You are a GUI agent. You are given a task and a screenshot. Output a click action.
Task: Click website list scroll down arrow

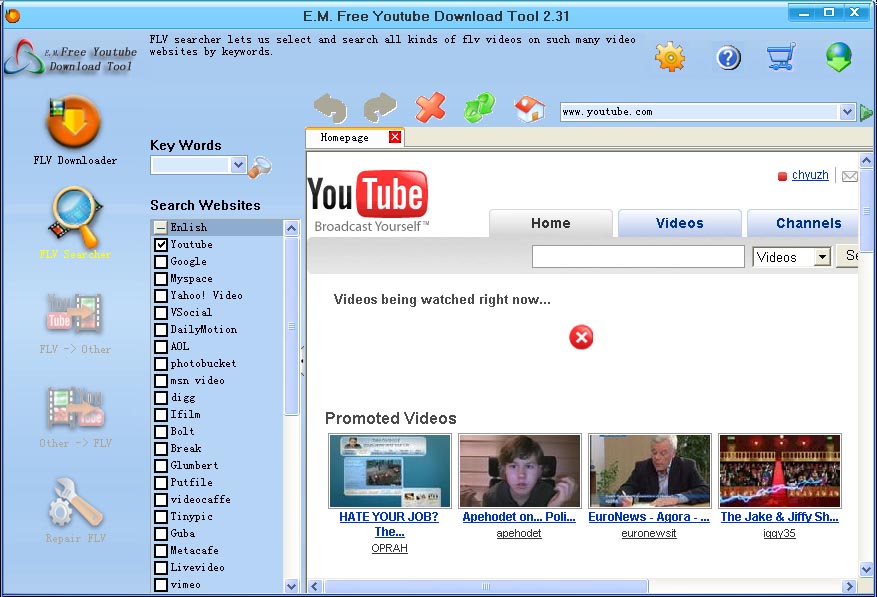click(291, 586)
